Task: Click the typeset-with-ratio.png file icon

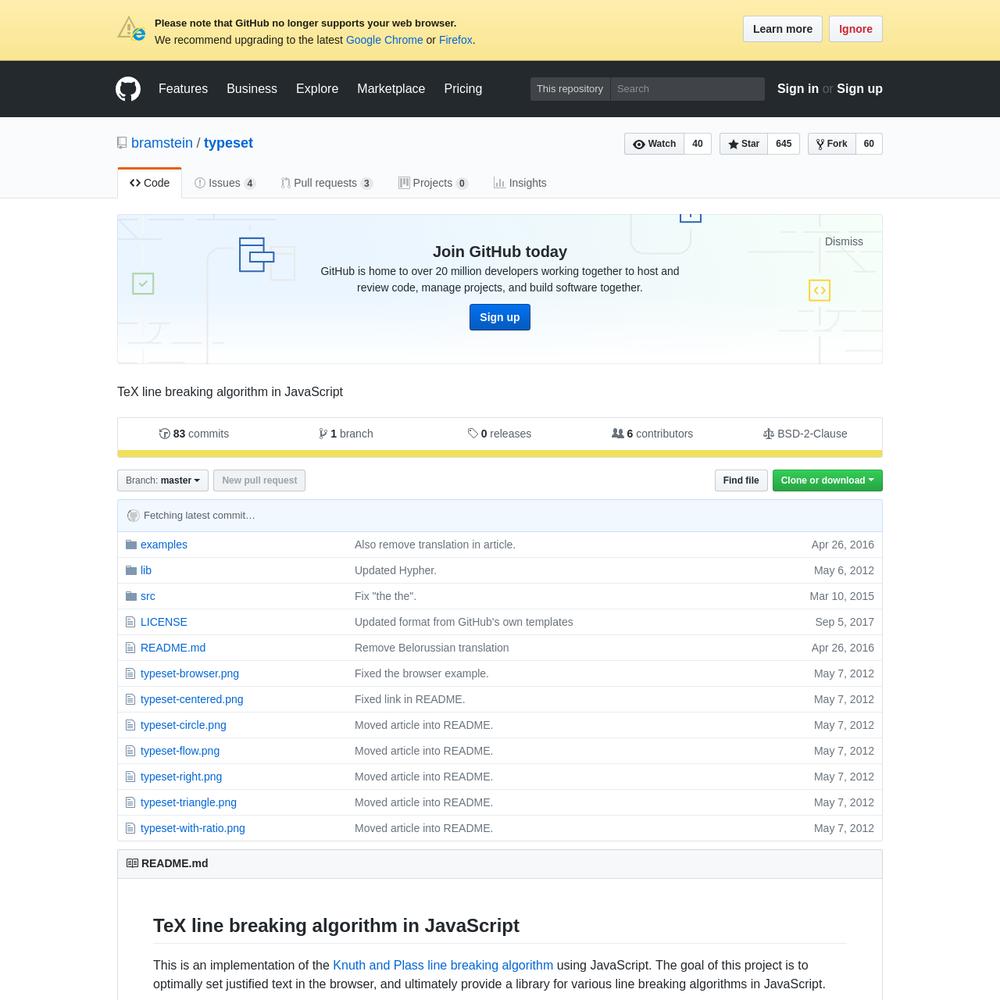Action: click(131, 828)
